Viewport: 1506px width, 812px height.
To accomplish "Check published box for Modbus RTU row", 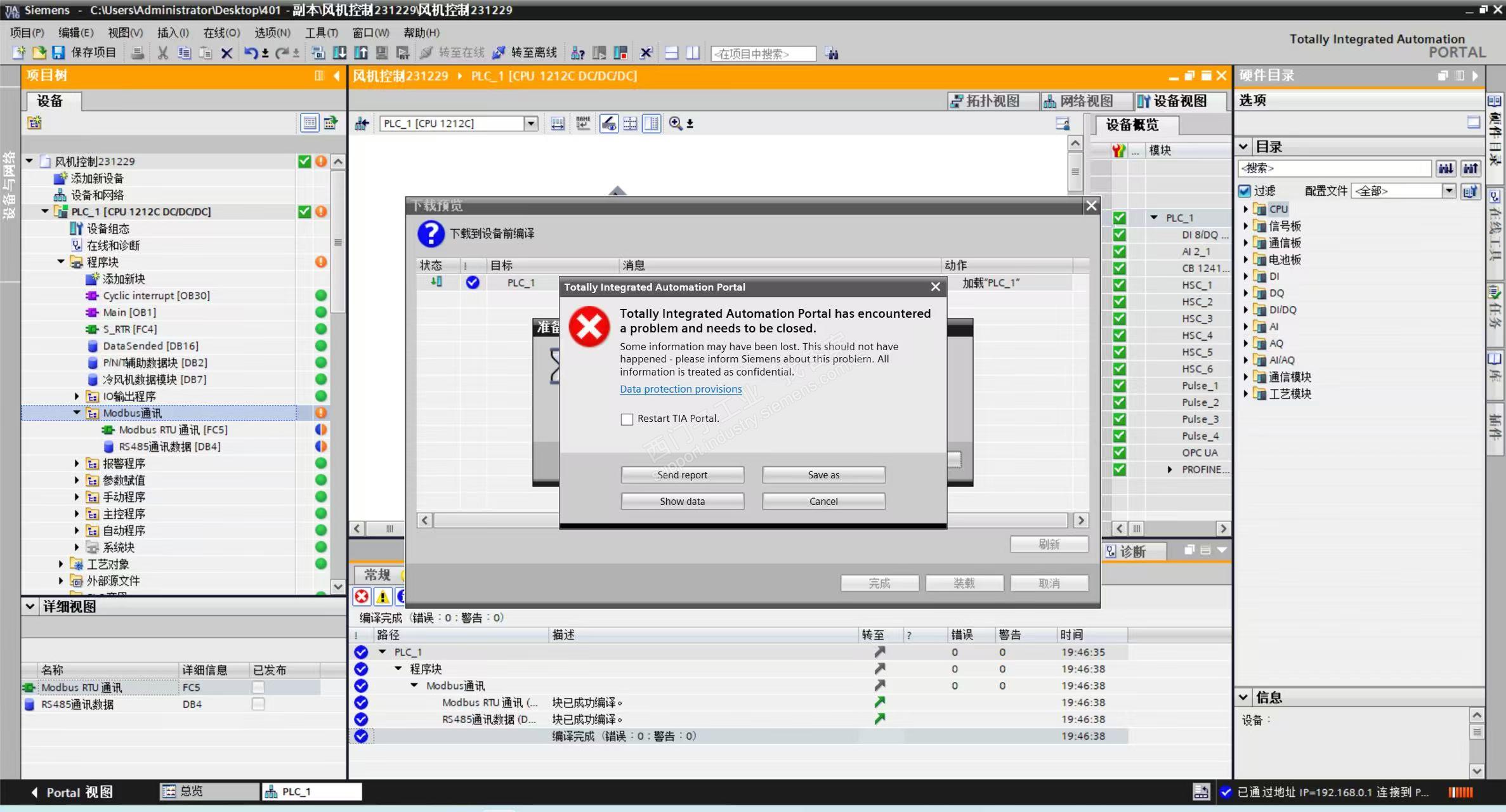I will click(258, 688).
